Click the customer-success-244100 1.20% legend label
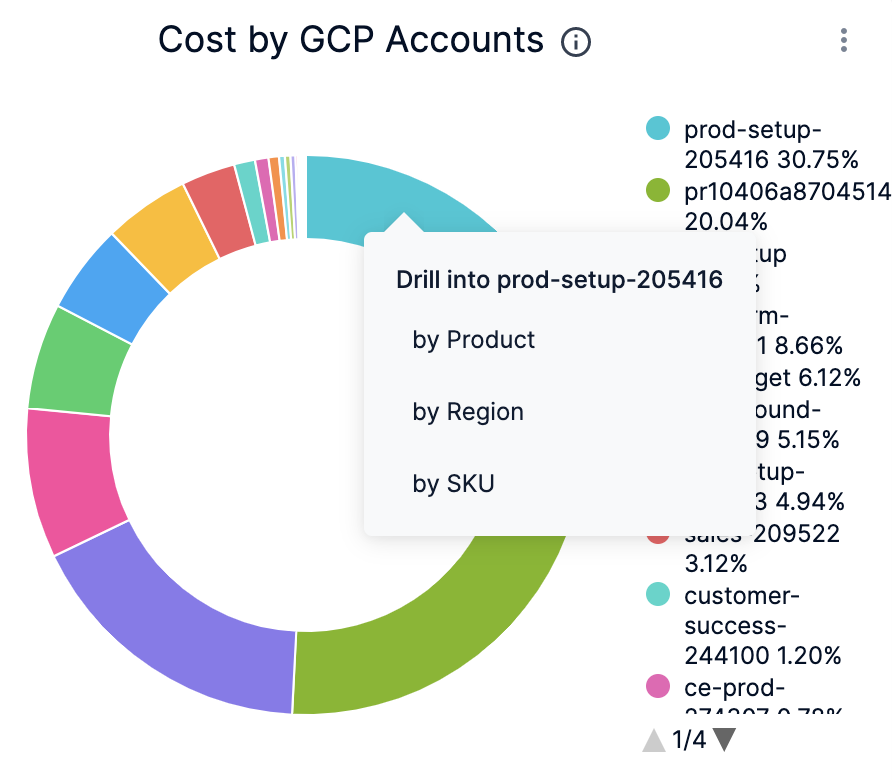 click(762, 626)
